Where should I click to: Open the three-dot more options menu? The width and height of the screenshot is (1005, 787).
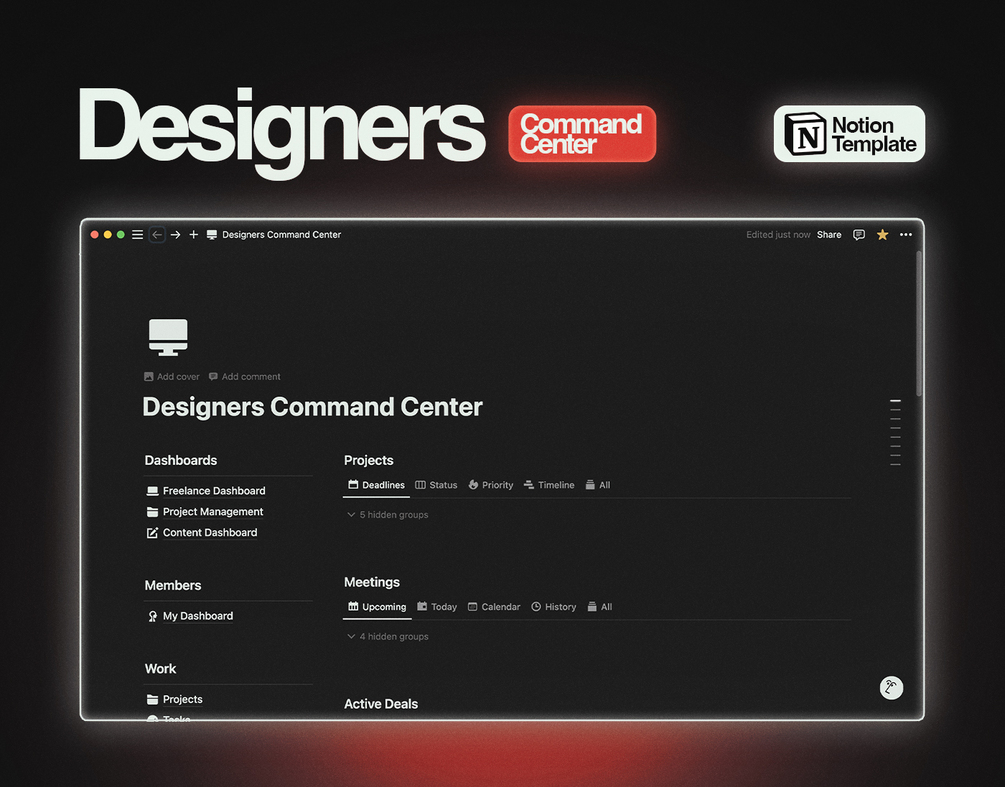906,235
